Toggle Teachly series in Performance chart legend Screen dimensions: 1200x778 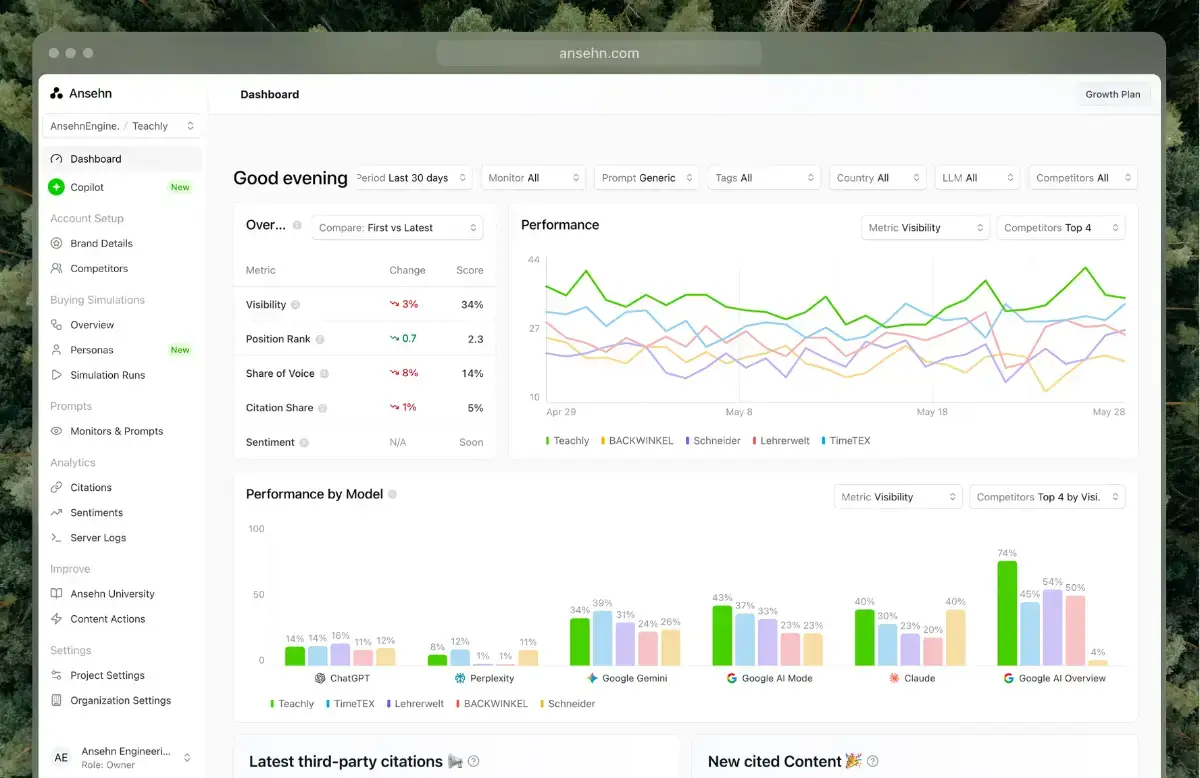coord(567,440)
